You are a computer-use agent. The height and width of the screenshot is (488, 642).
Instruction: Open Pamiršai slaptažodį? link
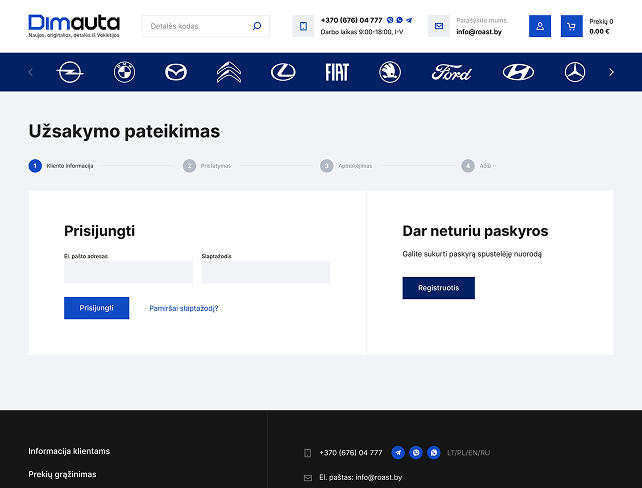[184, 308]
